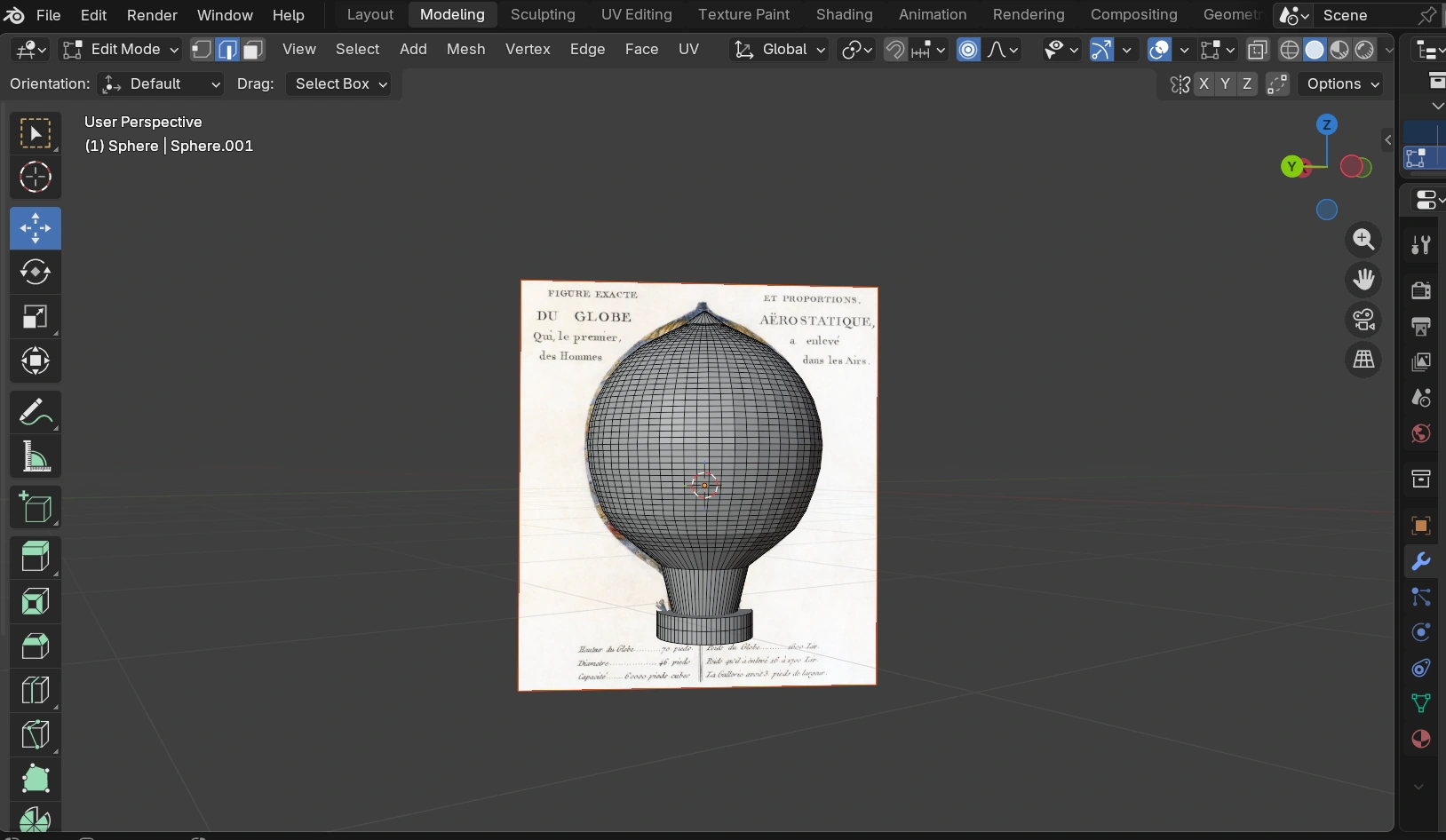1446x840 pixels.
Task: Open the Drag Select Box dropdown
Action: click(x=341, y=83)
